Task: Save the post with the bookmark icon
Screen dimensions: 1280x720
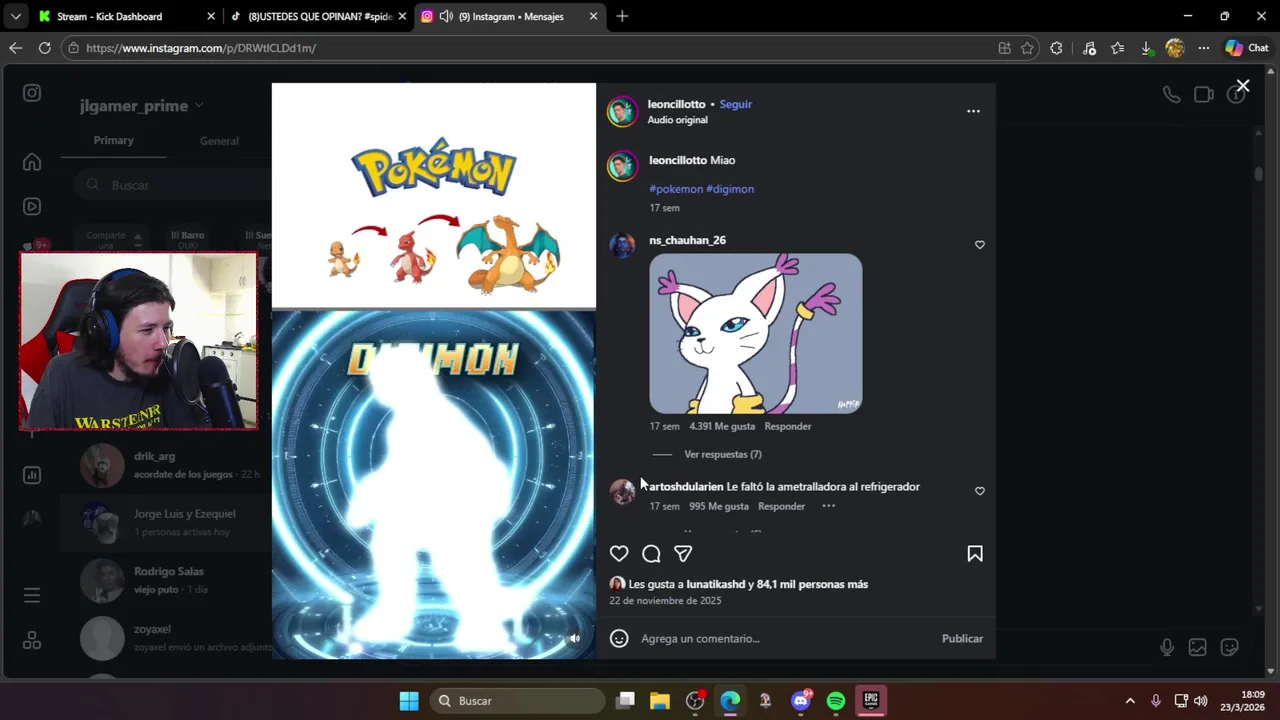Action: [975, 554]
